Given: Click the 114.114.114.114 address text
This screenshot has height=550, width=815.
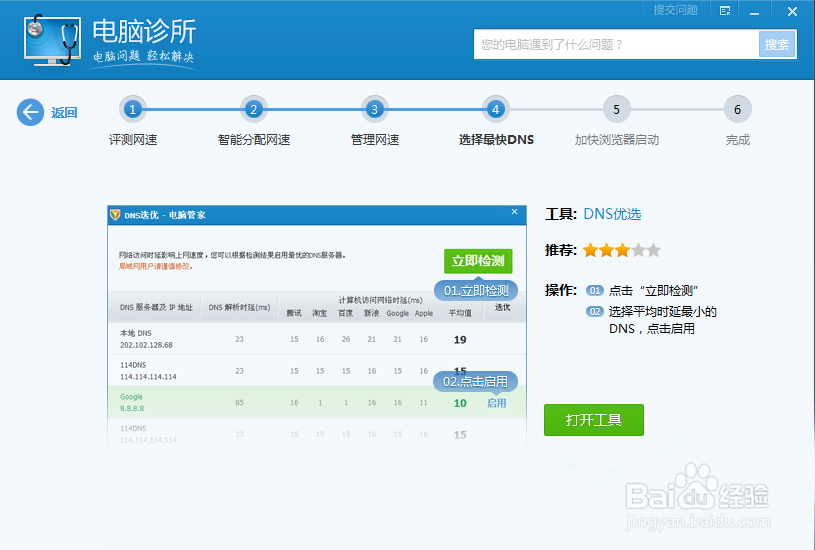Looking at the screenshot, I should (x=148, y=377).
